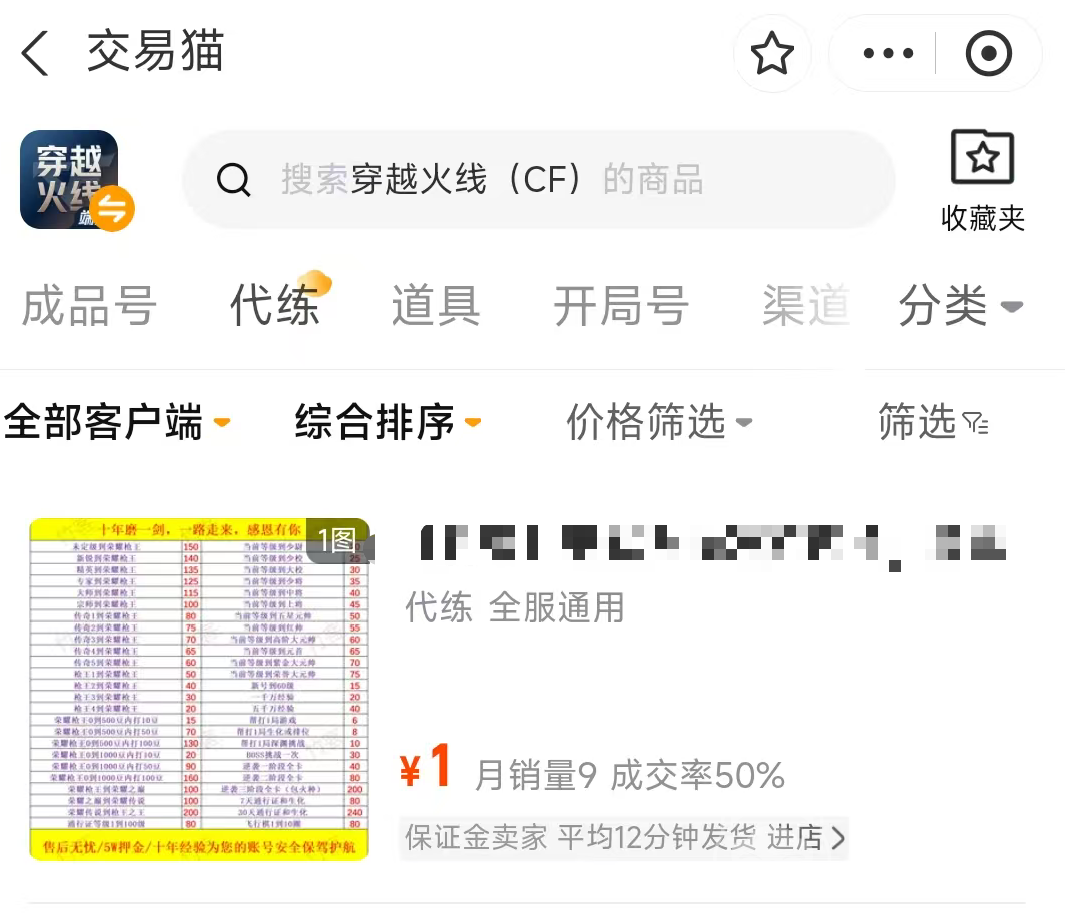Expand 全部客户端 dropdown
This screenshot has height=922, width=1065.
click(x=118, y=421)
